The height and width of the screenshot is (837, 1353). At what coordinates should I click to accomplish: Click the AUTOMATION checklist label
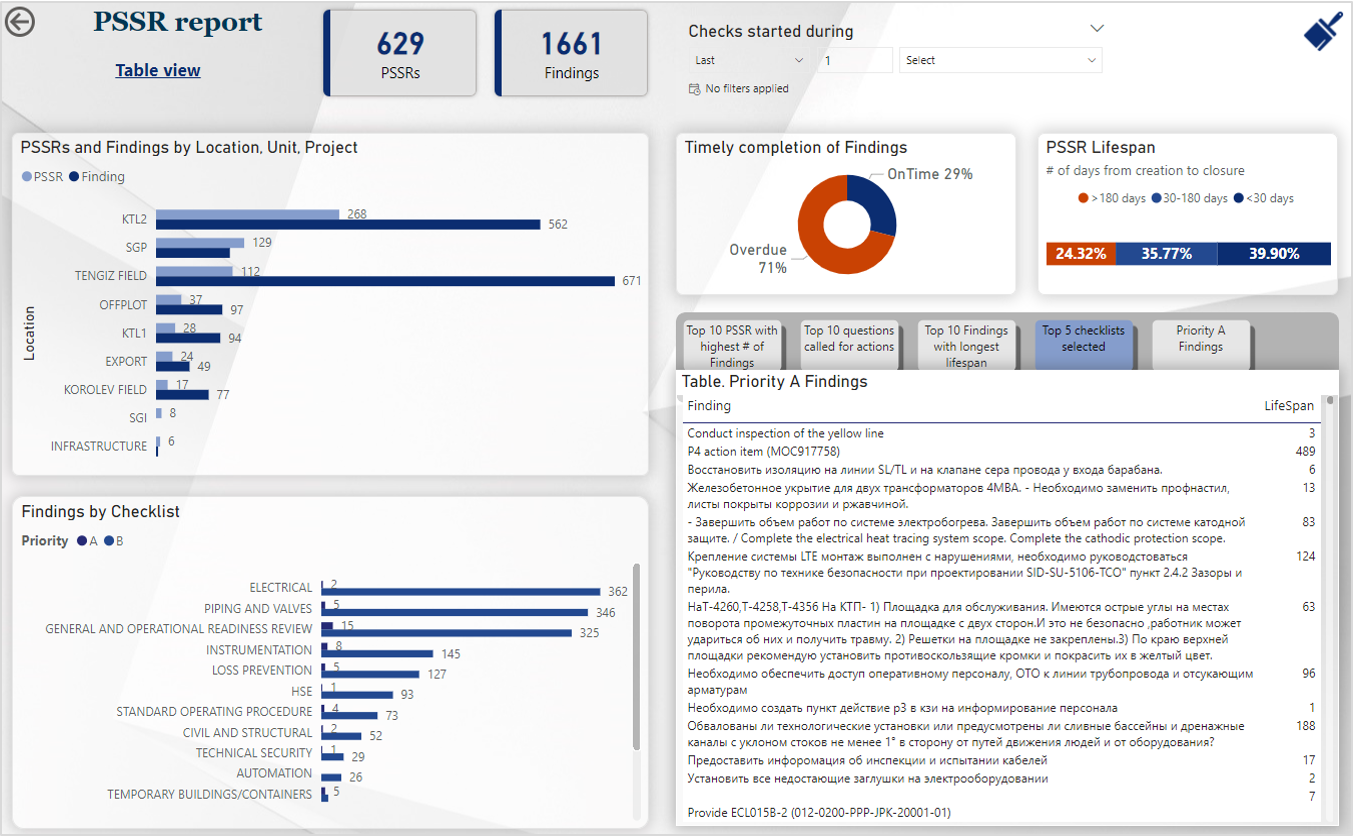click(x=275, y=773)
